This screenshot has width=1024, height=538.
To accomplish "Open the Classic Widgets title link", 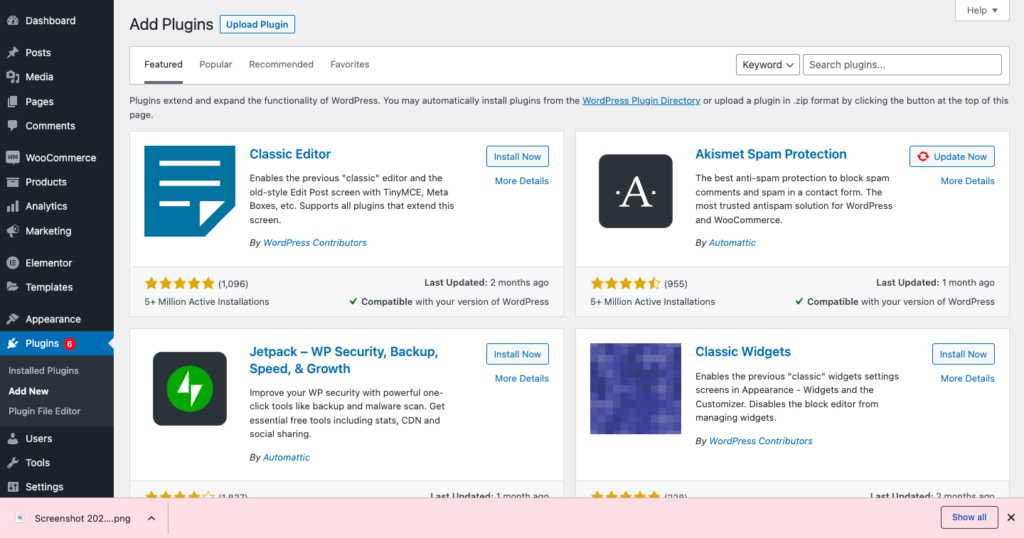I will coord(743,351).
